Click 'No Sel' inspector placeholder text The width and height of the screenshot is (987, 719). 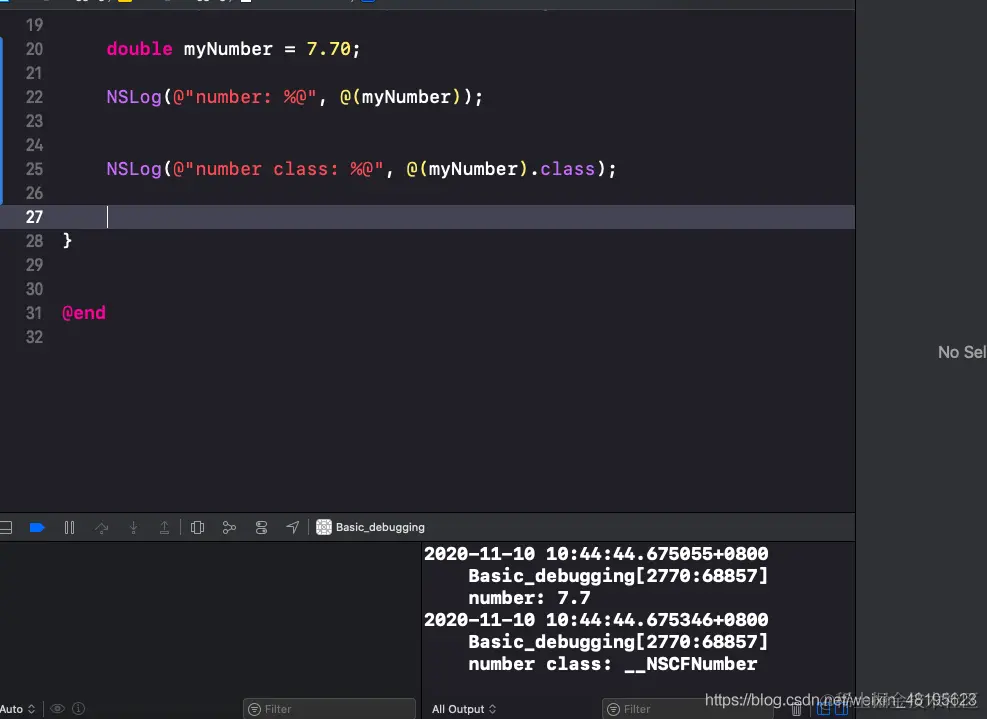tap(962, 352)
